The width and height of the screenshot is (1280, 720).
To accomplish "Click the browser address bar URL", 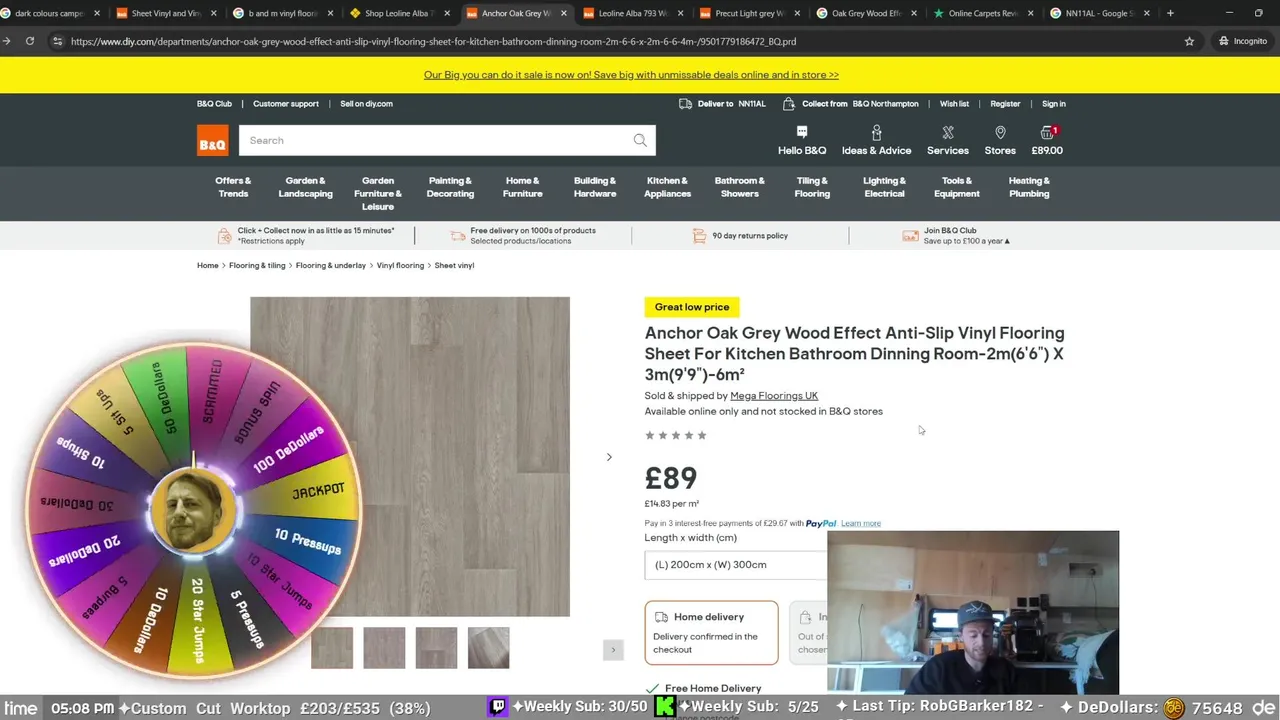I will click(434, 41).
